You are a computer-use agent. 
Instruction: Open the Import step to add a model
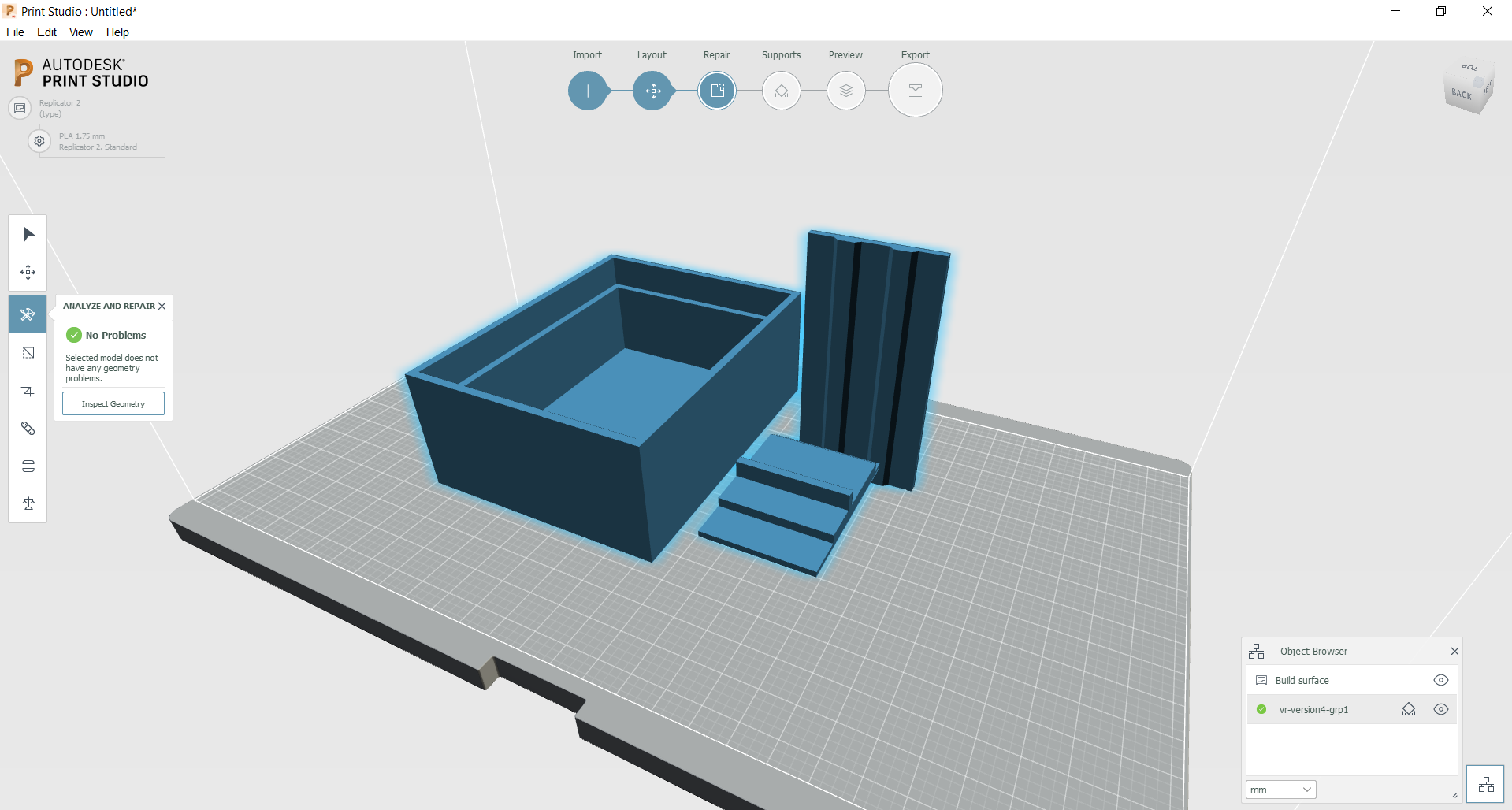588,90
